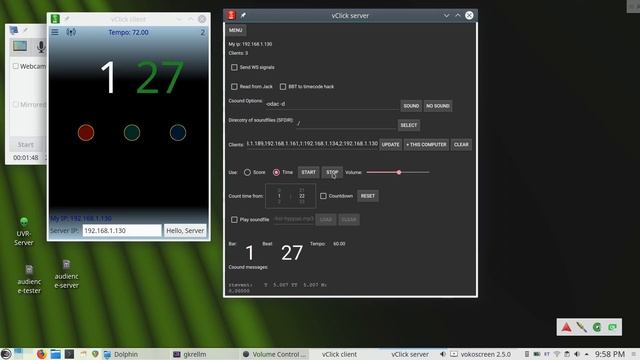
Task: Toggle BBT to timecode hack checkbox
Action: pyautogui.click(x=283, y=87)
